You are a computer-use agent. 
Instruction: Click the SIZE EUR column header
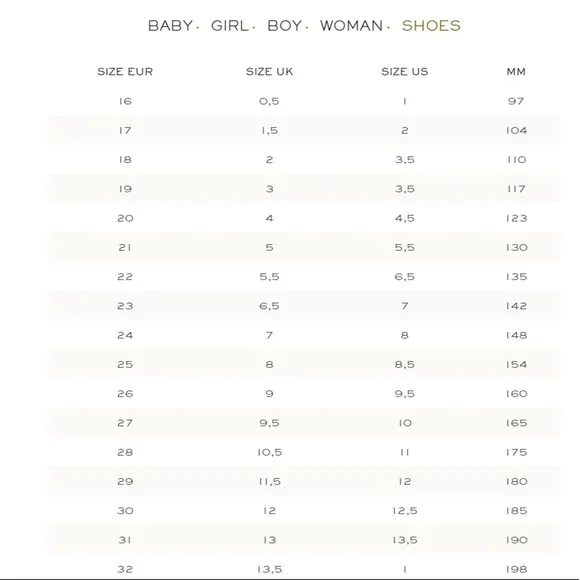pyautogui.click(x=125, y=72)
